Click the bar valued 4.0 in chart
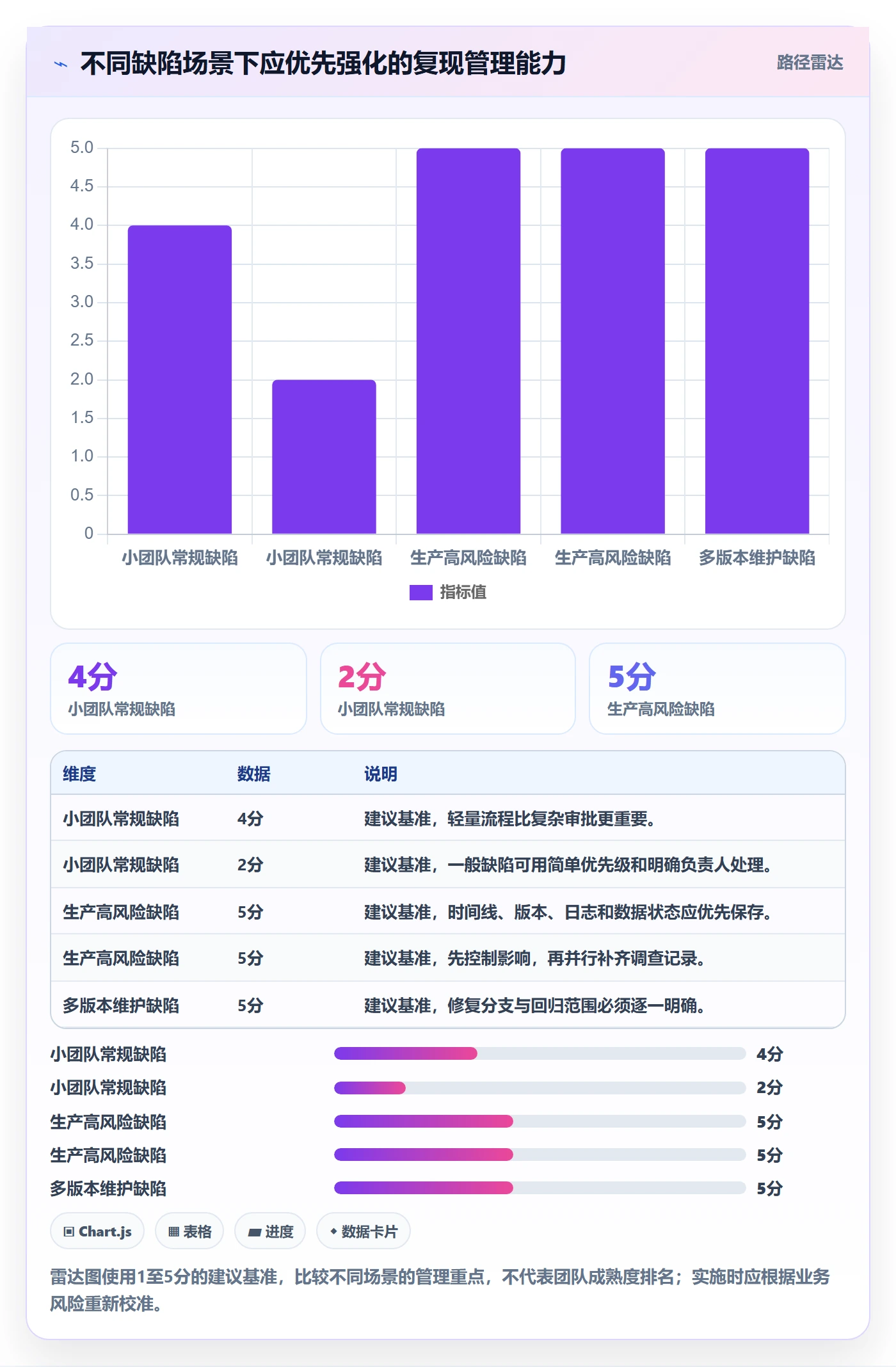This screenshot has height=1367, width=896. [180, 379]
